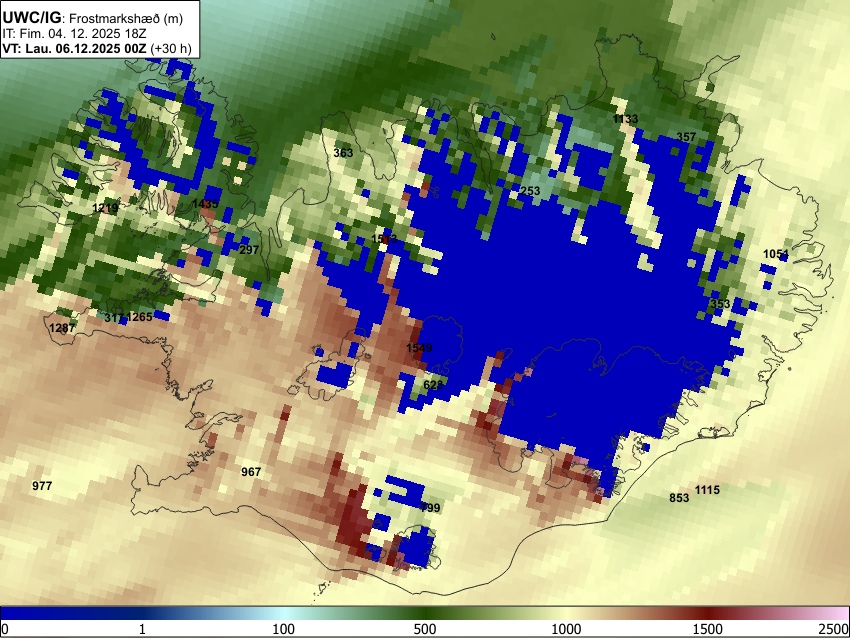
Task: Click the valid time 'VT: Lau. 06.12.2025 00Z'
Action: [74, 49]
